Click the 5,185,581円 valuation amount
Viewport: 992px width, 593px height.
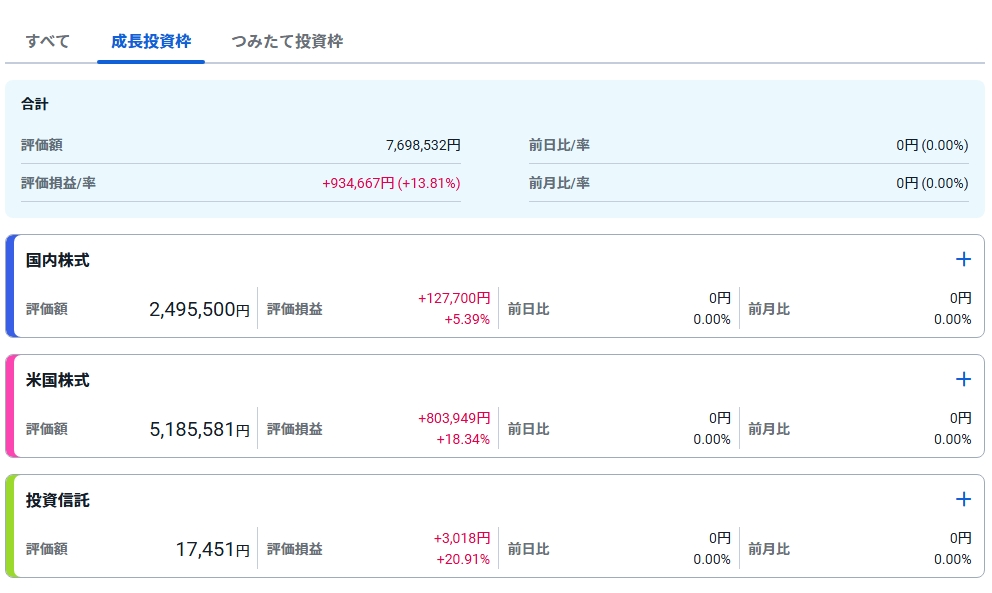click(199, 430)
